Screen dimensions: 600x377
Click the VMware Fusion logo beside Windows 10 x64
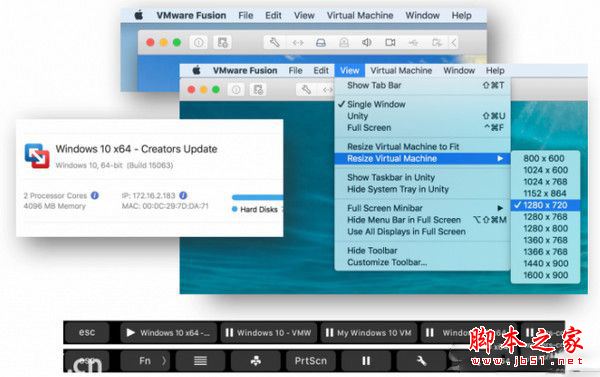(x=37, y=156)
